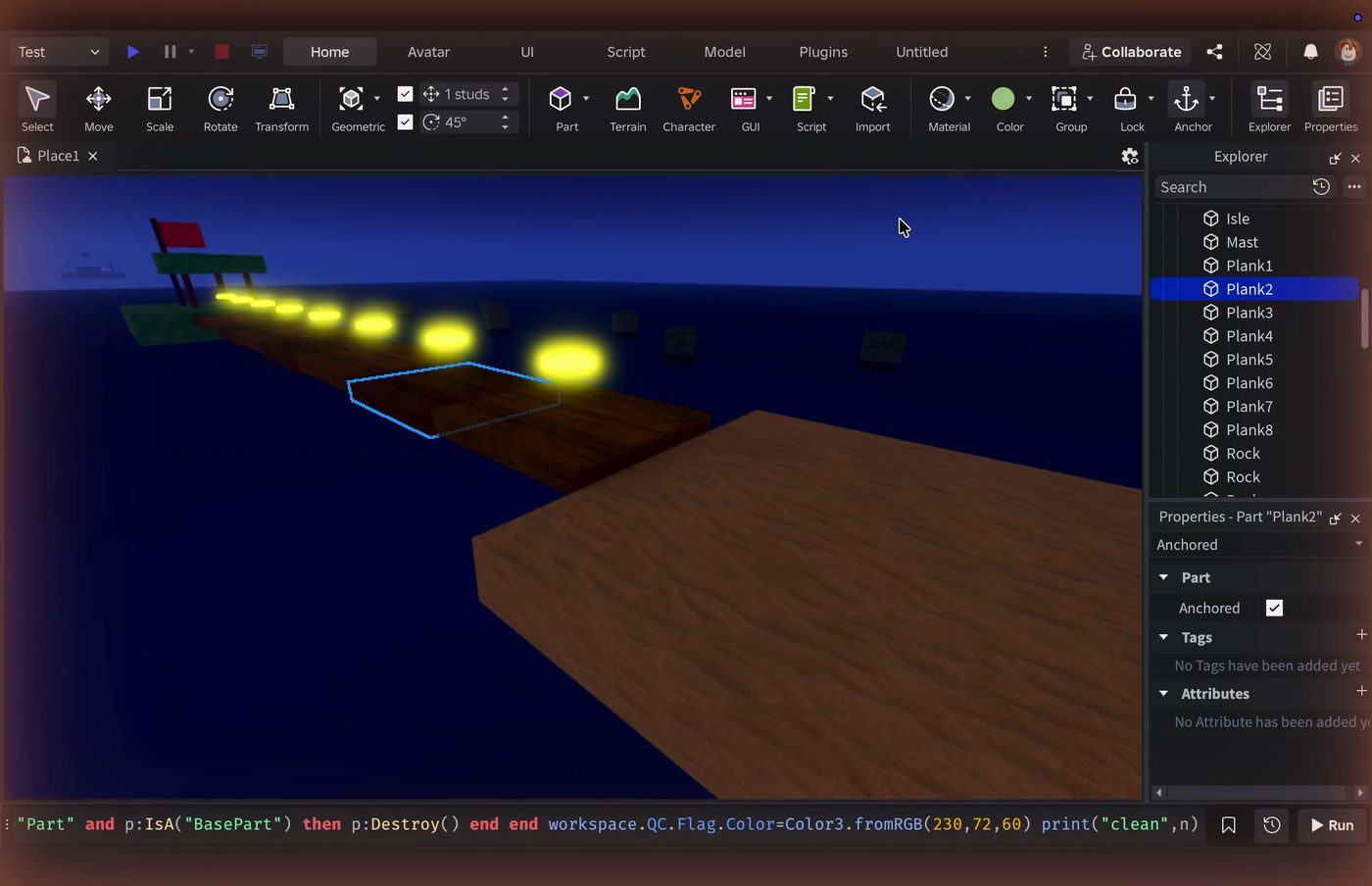
Task: Click the Collaborate button
Action: click(1131, 52)
